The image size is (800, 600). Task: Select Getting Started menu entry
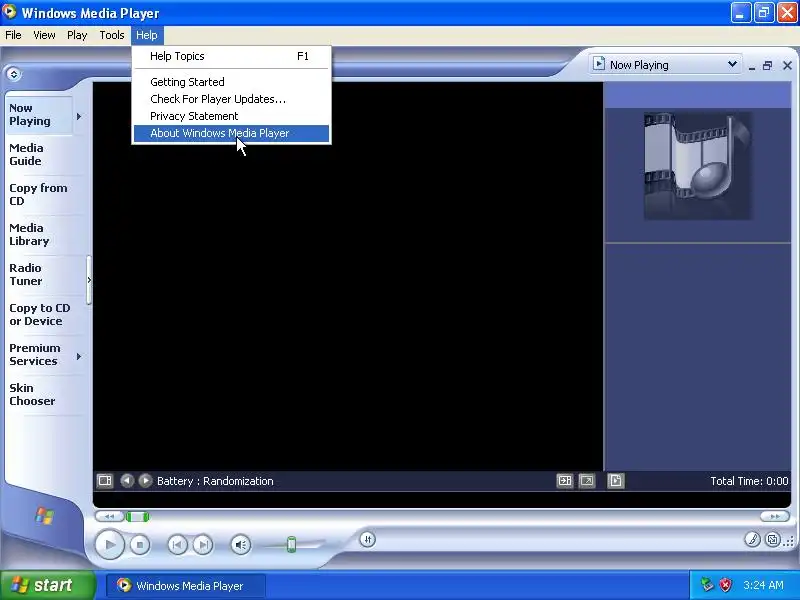tap(231, 82)
